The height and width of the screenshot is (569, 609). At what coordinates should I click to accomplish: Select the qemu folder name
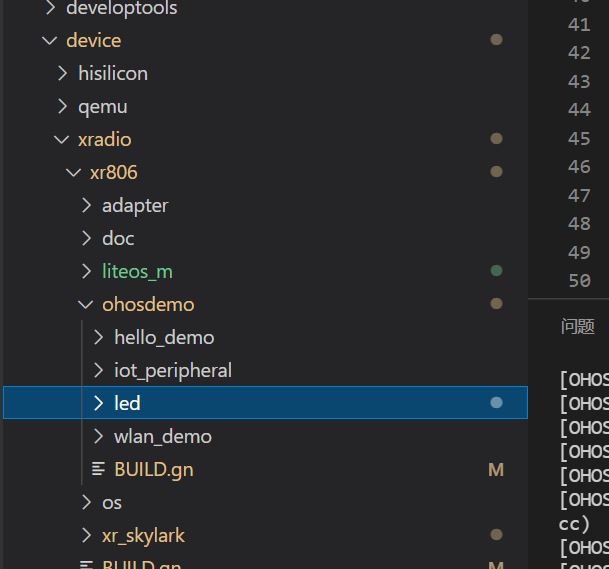point(103,107)
